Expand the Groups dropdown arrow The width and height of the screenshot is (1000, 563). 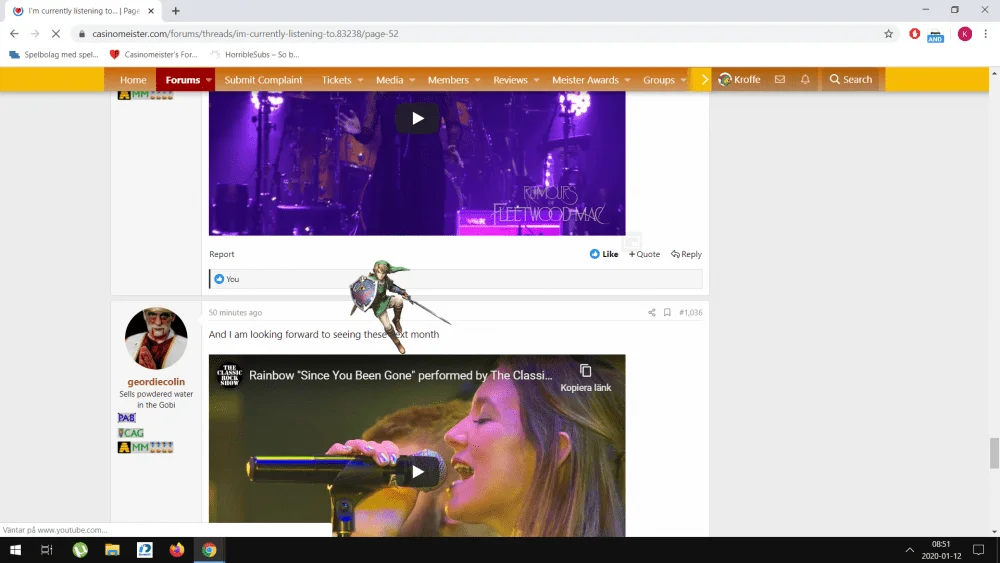coord(683,80)
